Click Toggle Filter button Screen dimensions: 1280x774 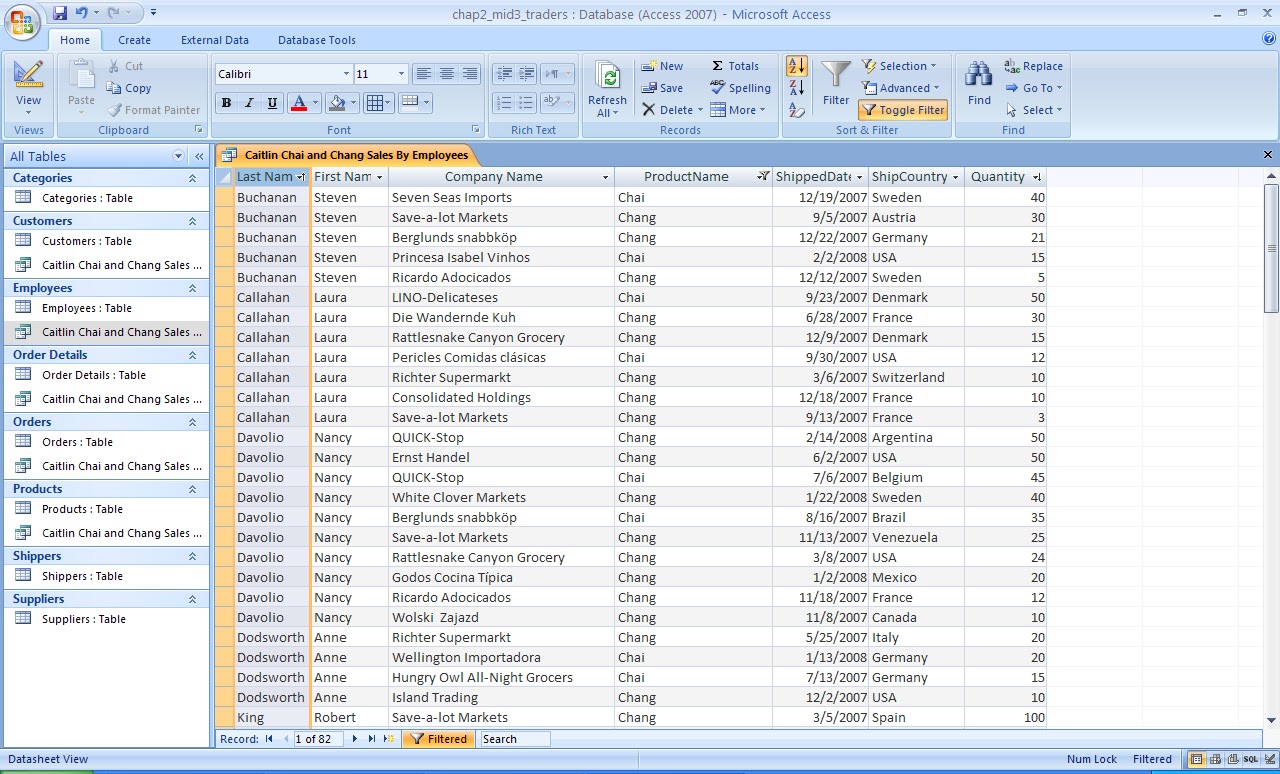click(903, 110)
